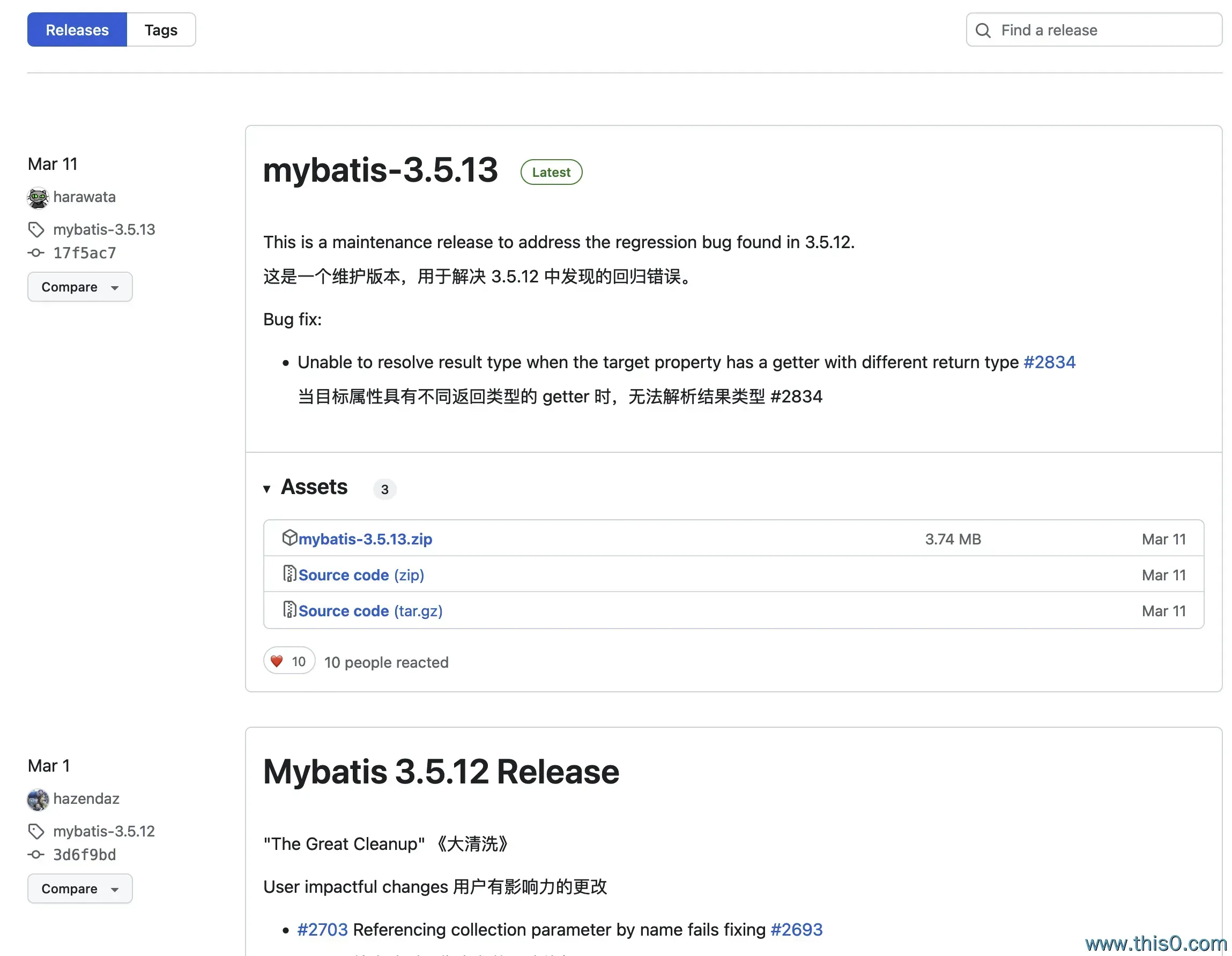
Task: Open commit 3d6f9bd link
Action: 85,855
